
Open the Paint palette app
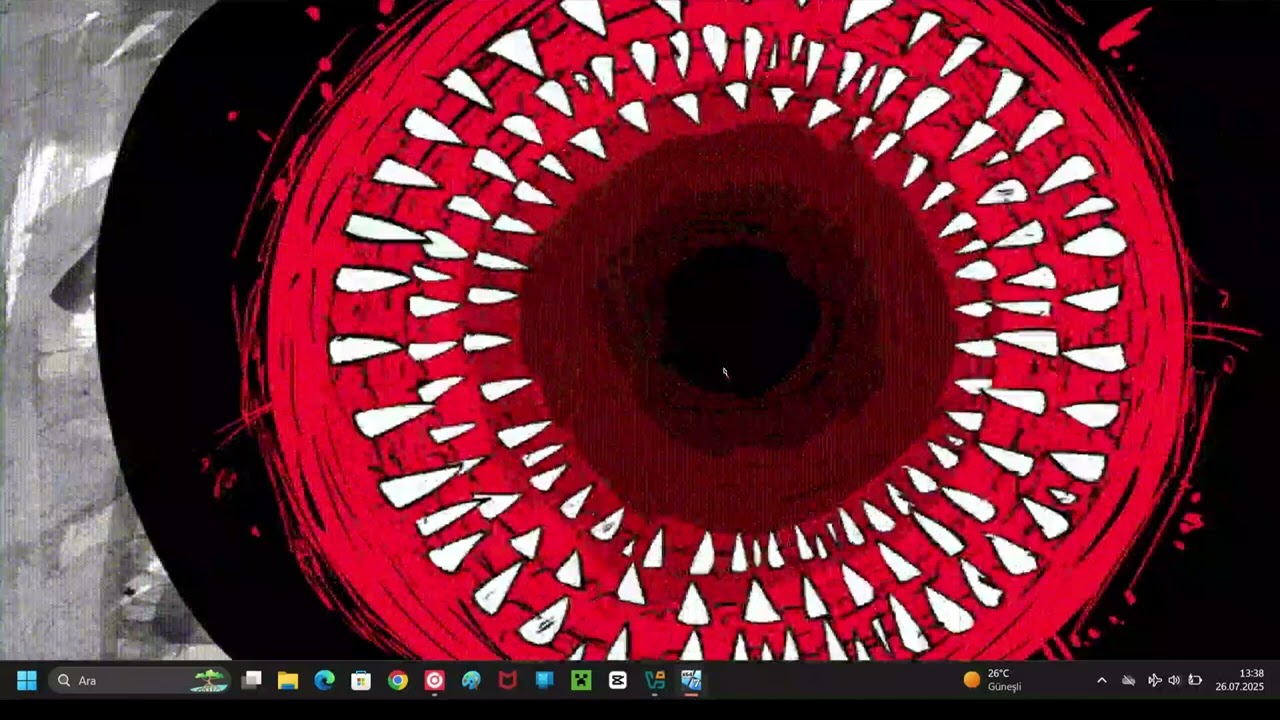click(471, 681)
